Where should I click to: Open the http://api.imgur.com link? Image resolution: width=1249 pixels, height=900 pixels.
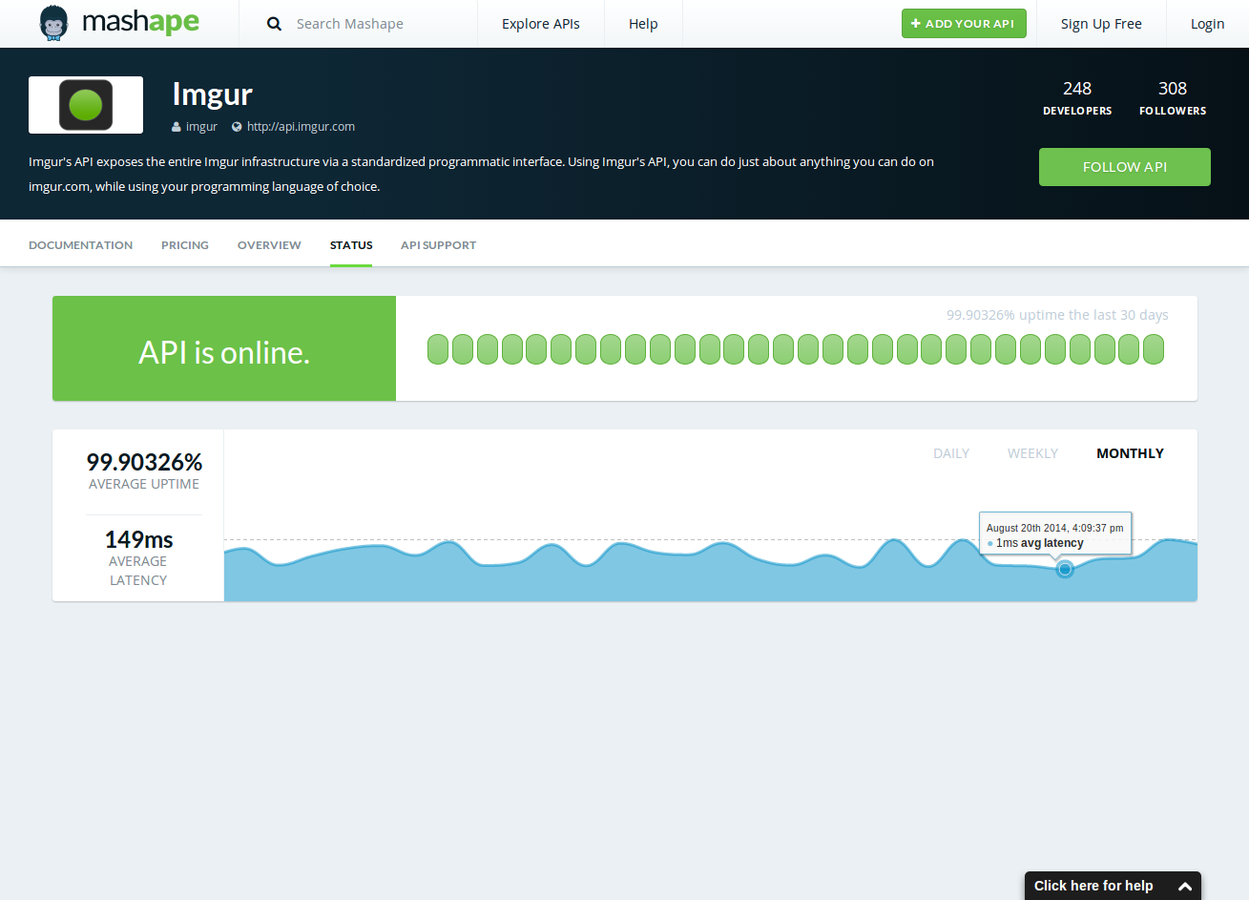[301, 127]
